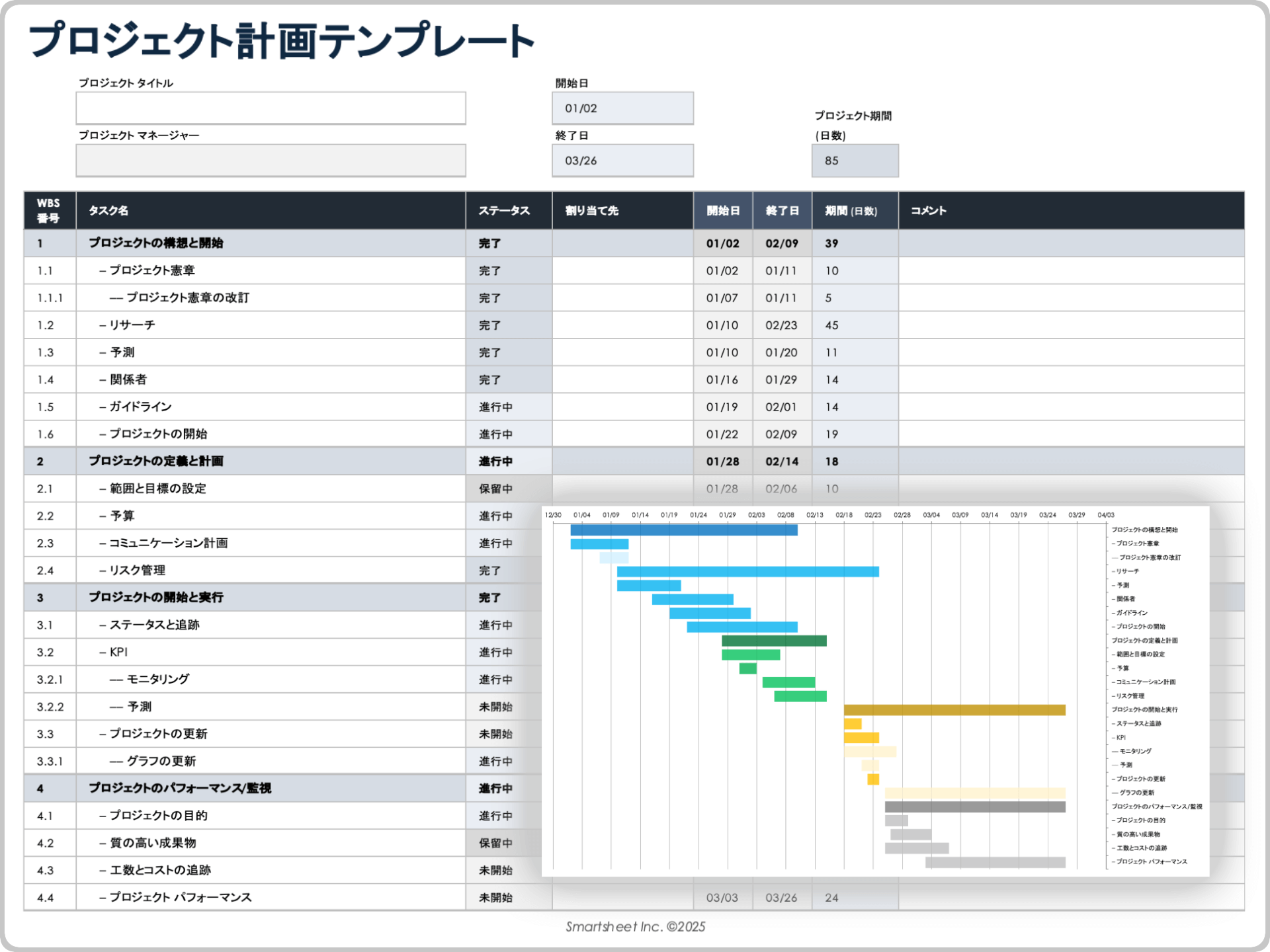Click the 保留中 status of 質の高い成果物
The image size is (1270, 952).
[x=495, y=843]
